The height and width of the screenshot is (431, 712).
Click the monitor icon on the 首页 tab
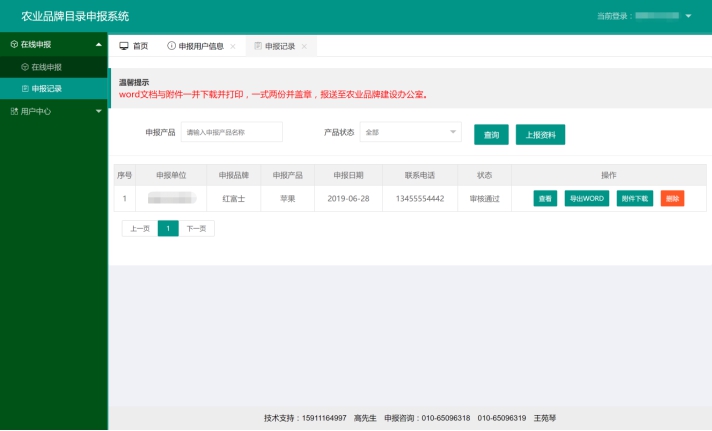[124, 46]
